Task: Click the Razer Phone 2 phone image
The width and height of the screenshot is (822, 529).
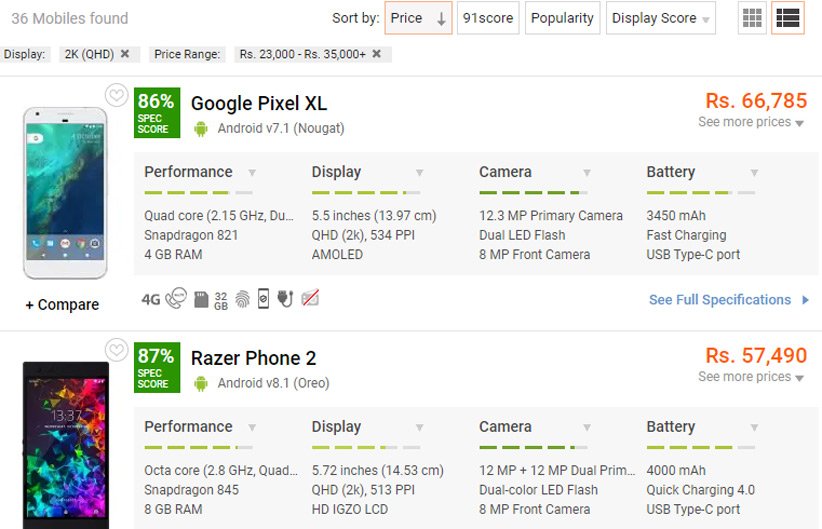Action: (x=66, y=445)
